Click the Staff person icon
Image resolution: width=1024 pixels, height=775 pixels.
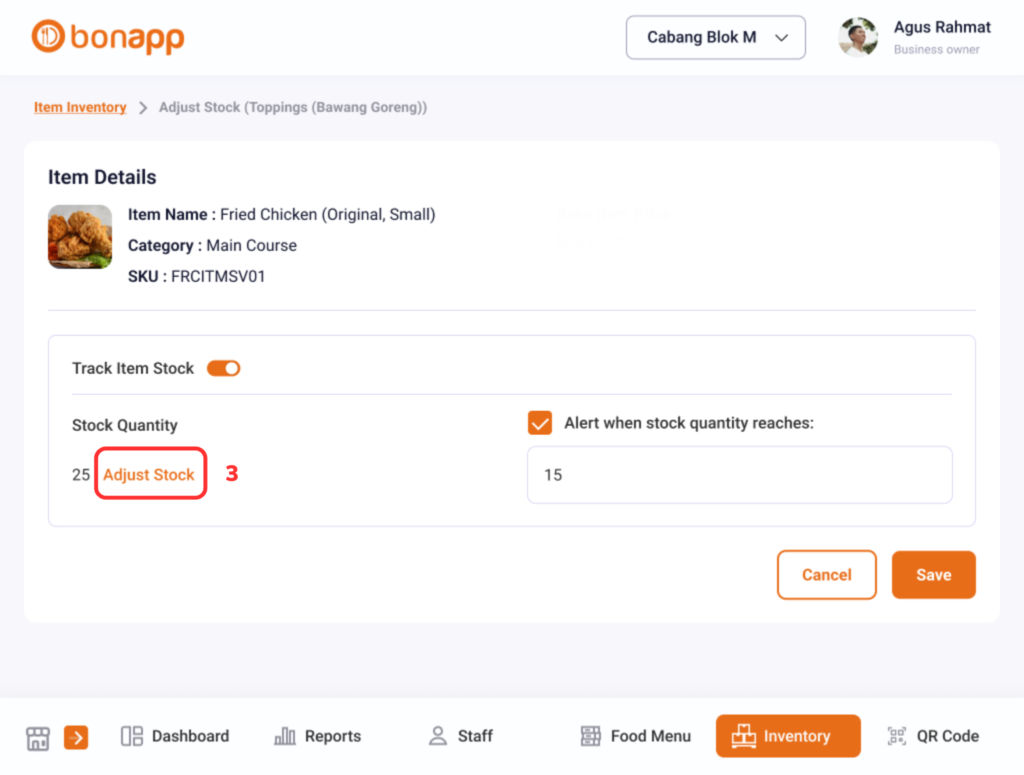[x=437, y=736]
